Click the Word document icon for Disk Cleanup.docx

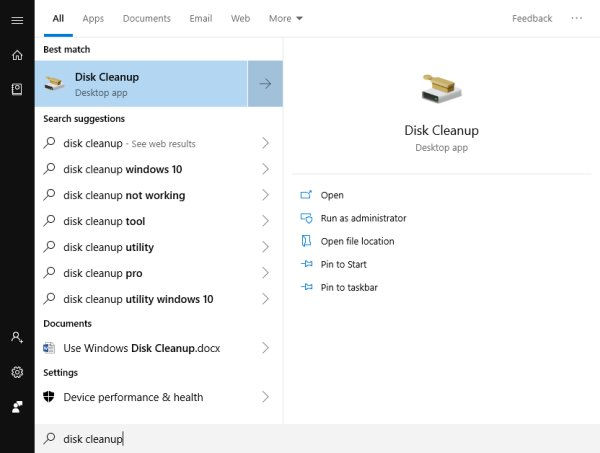[49, 348]
